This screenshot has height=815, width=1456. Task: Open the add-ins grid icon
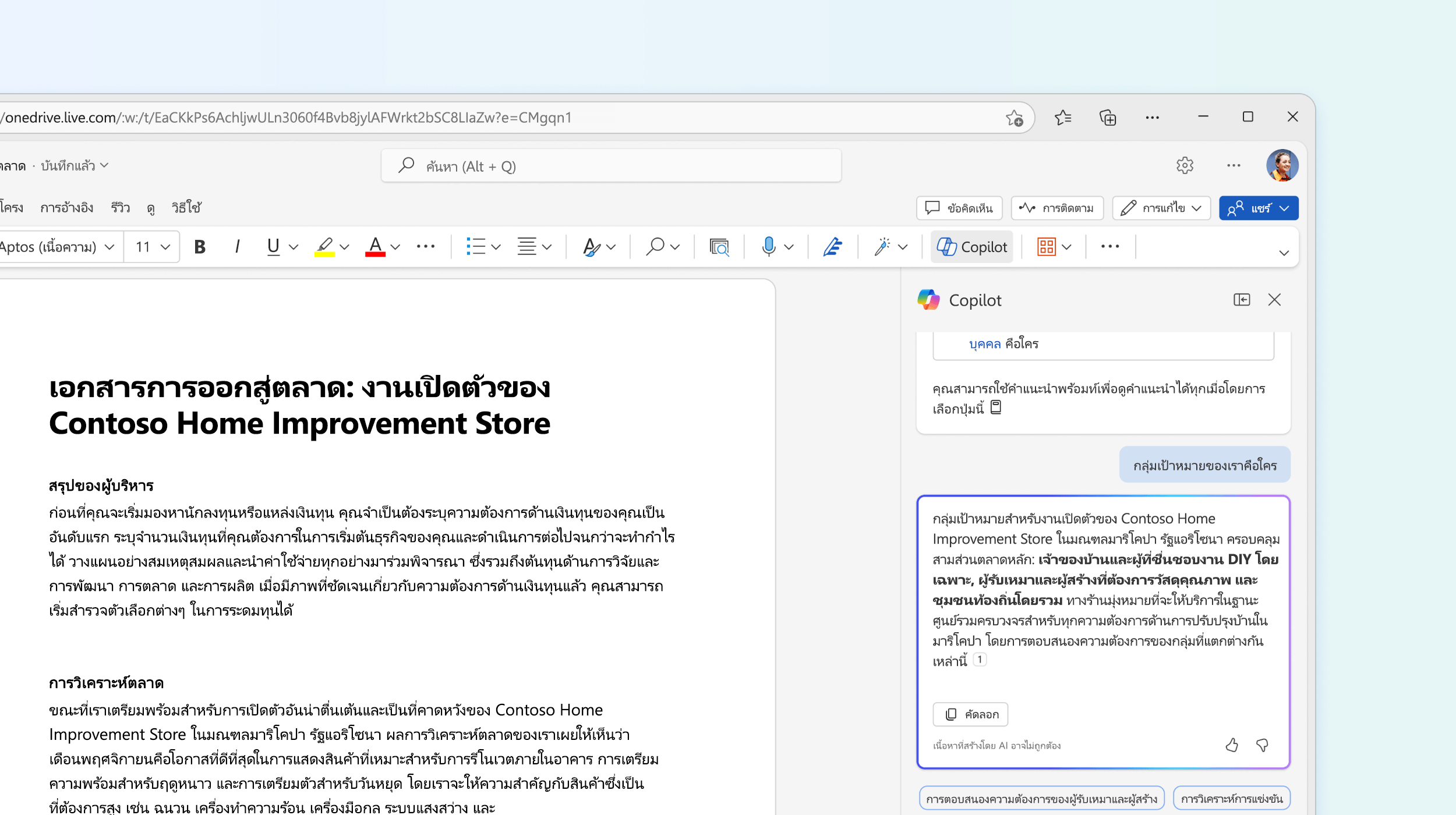pyautogui.click(x=1046, y=247)
